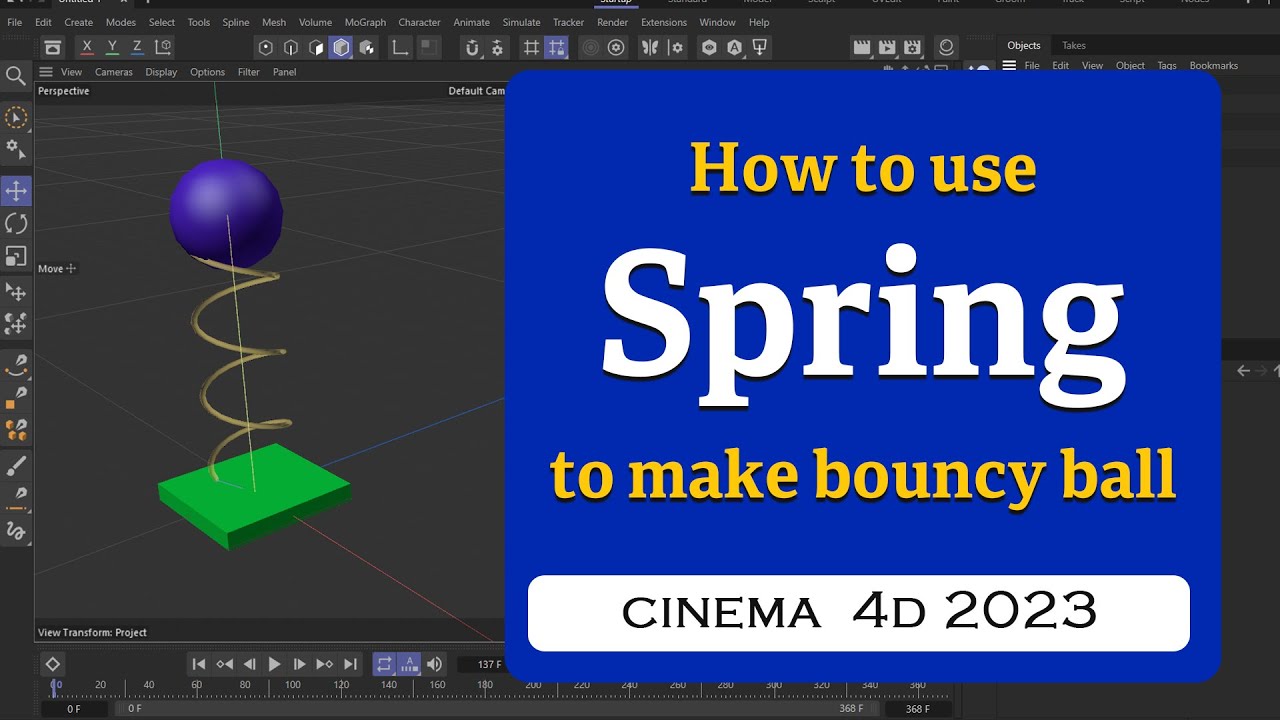Open the viewport gear settings icon
1280x720 pixels.
pyautogui.click(x=616, y=47)
